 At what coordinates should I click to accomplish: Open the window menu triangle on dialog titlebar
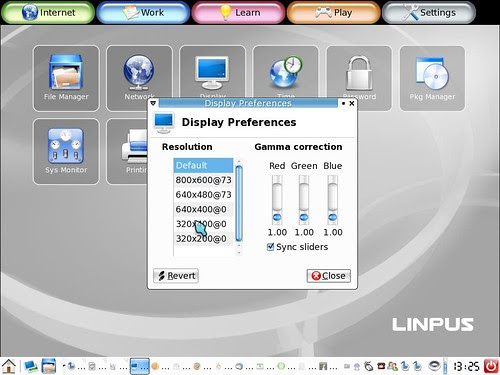(153, 103)
